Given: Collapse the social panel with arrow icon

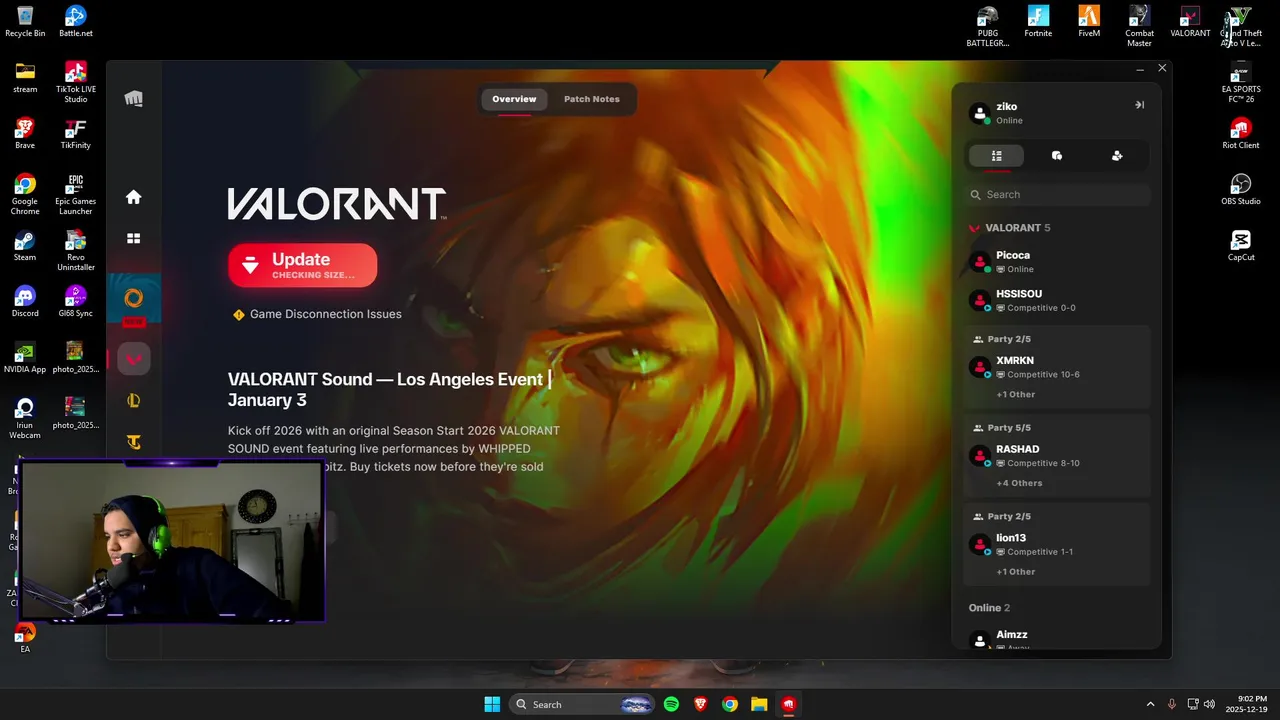Looking at the screenshot, I should pyautogui.click(x=1139, y=105).
